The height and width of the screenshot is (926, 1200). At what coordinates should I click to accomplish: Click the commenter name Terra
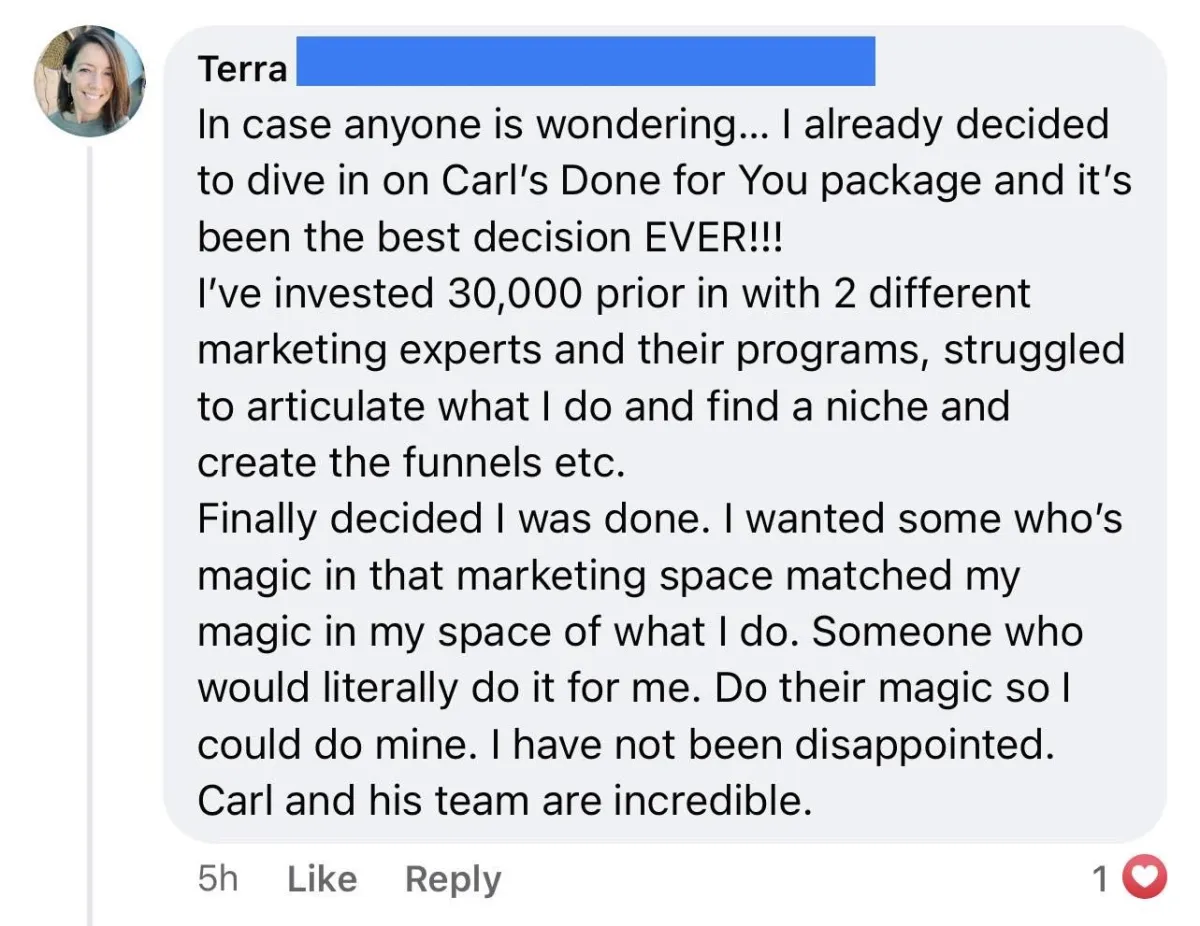point(242,68)
